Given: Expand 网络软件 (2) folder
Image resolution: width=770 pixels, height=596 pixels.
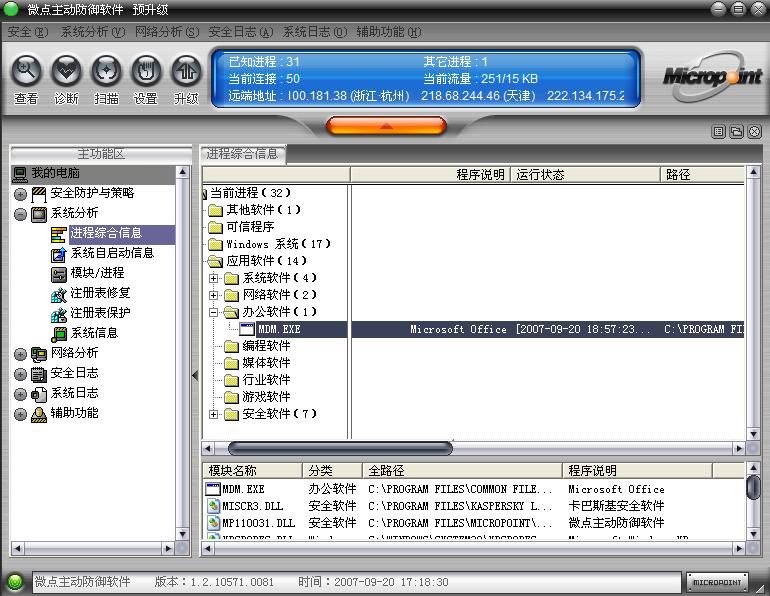Looking at the screenshot, I should (213, 295).
